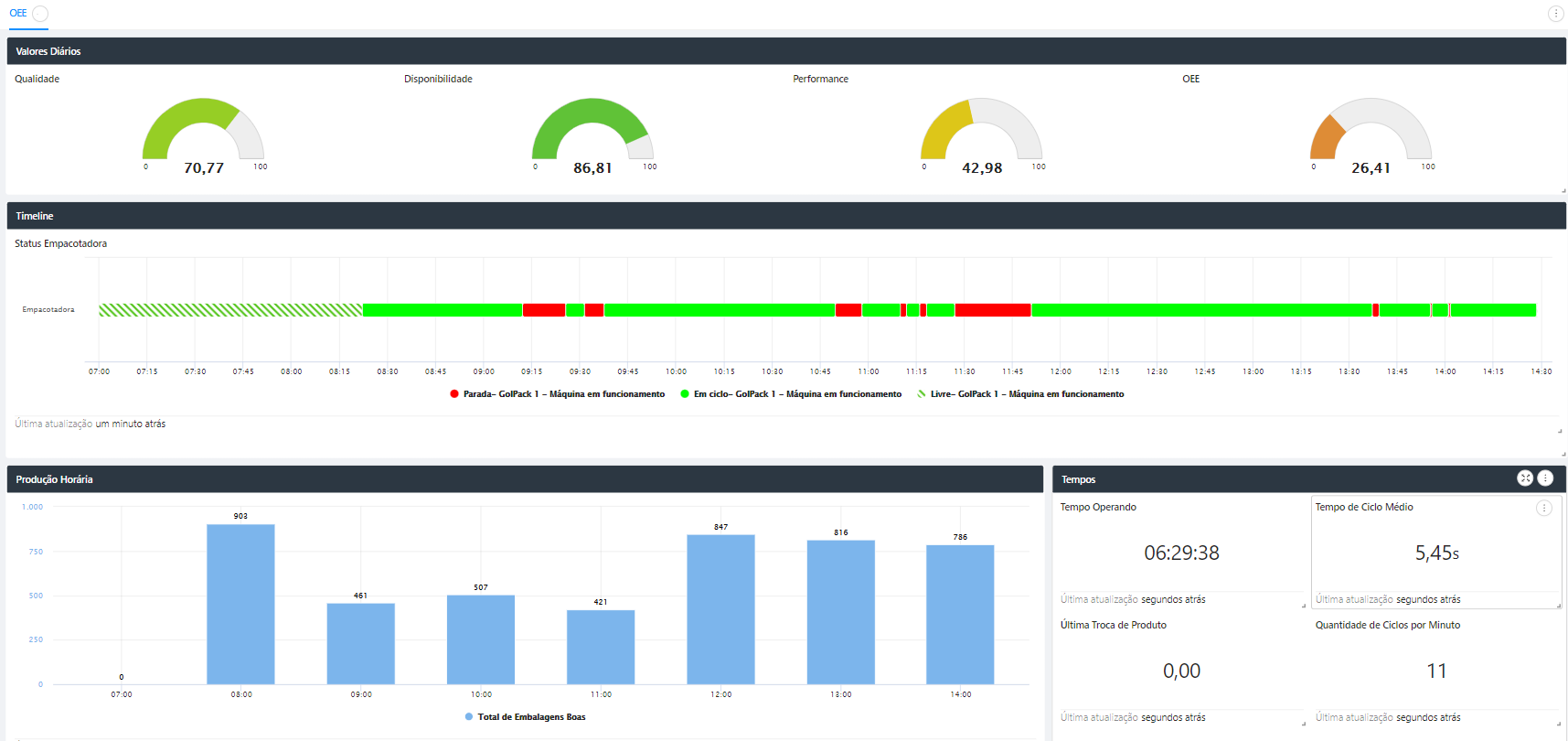Expand the Tempos panel to fullscreen
The height and width of the screenshot is (741, 1568).
click(1525, 478)
